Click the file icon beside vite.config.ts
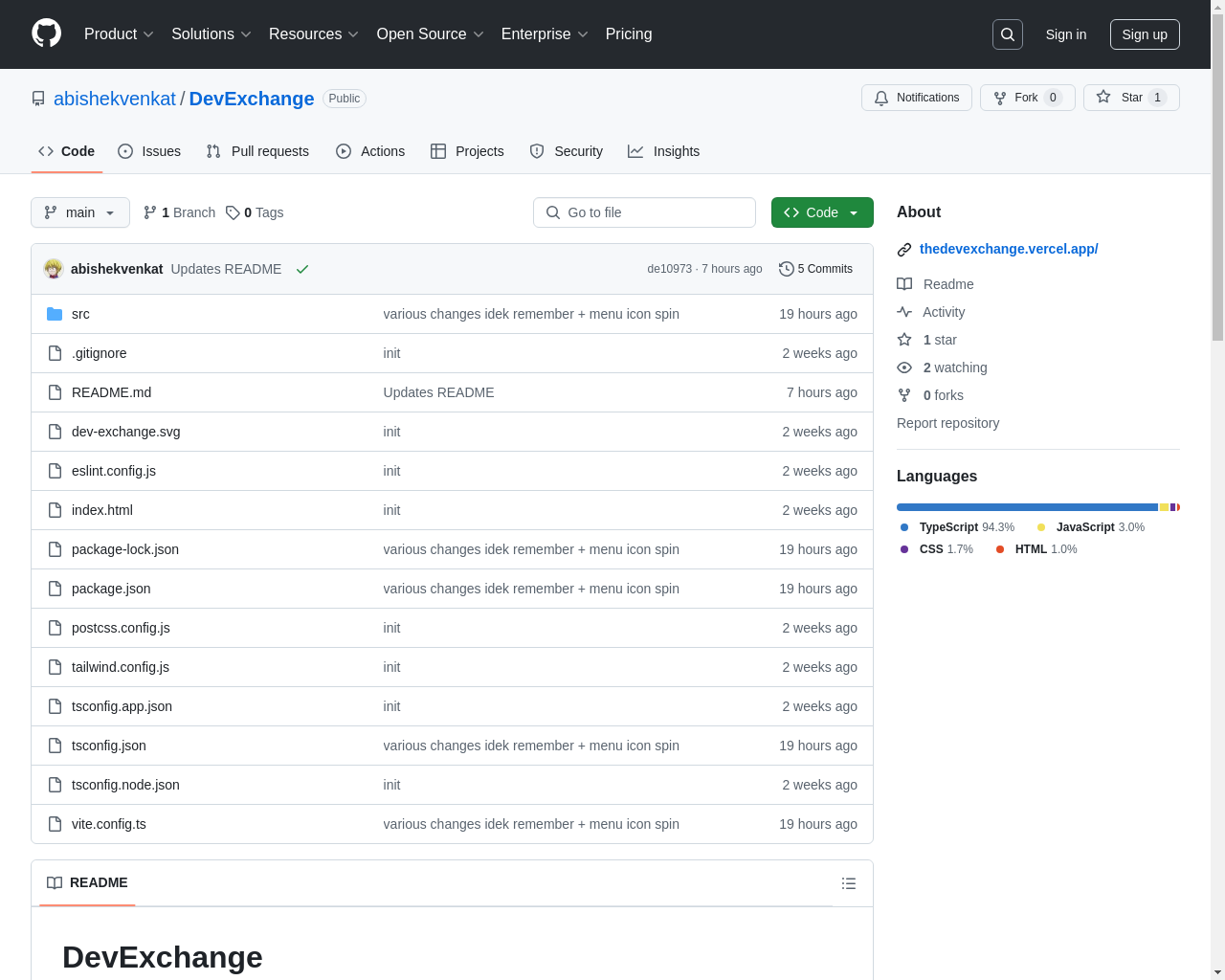This screenshot has height=980, width=1225. pos(55,824)
